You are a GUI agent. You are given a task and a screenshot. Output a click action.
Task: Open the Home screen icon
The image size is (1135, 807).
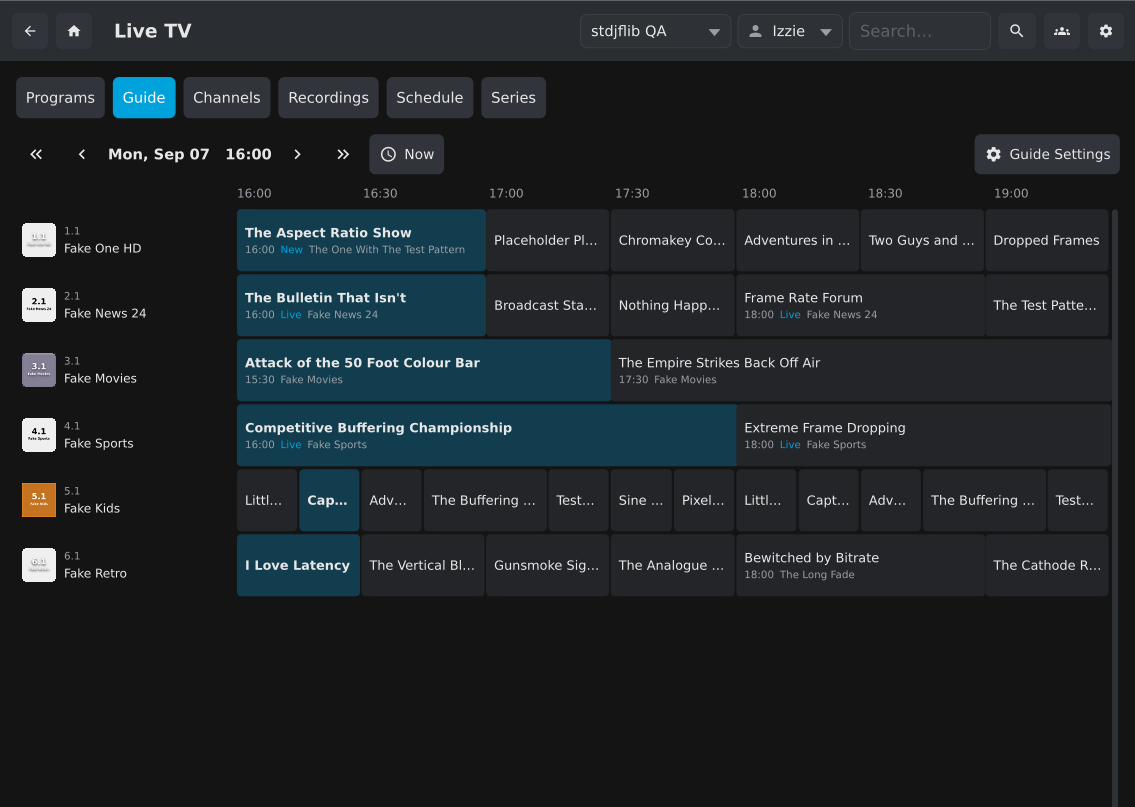pos(74,31)
